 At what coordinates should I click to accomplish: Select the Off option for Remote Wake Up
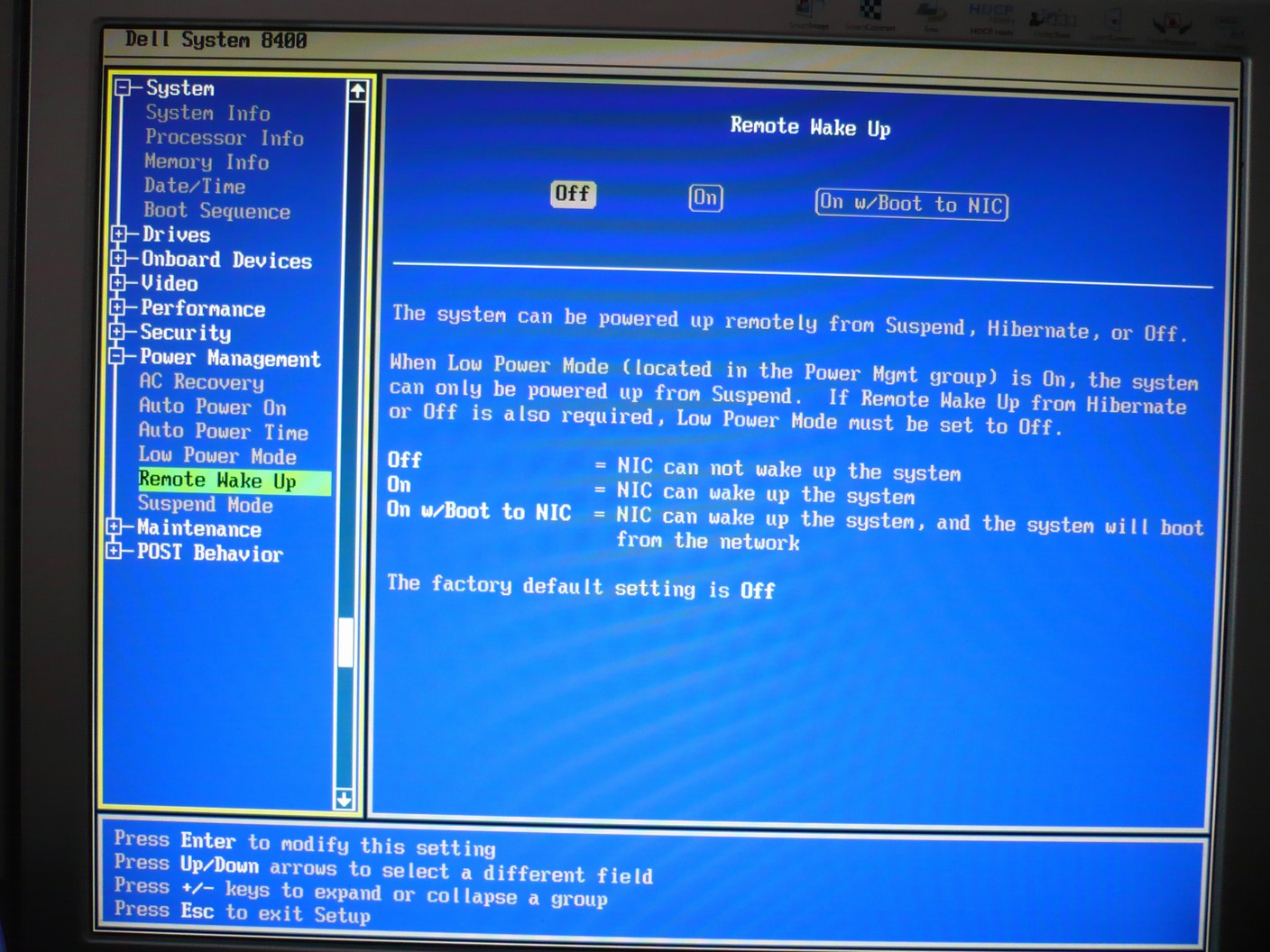573,194
